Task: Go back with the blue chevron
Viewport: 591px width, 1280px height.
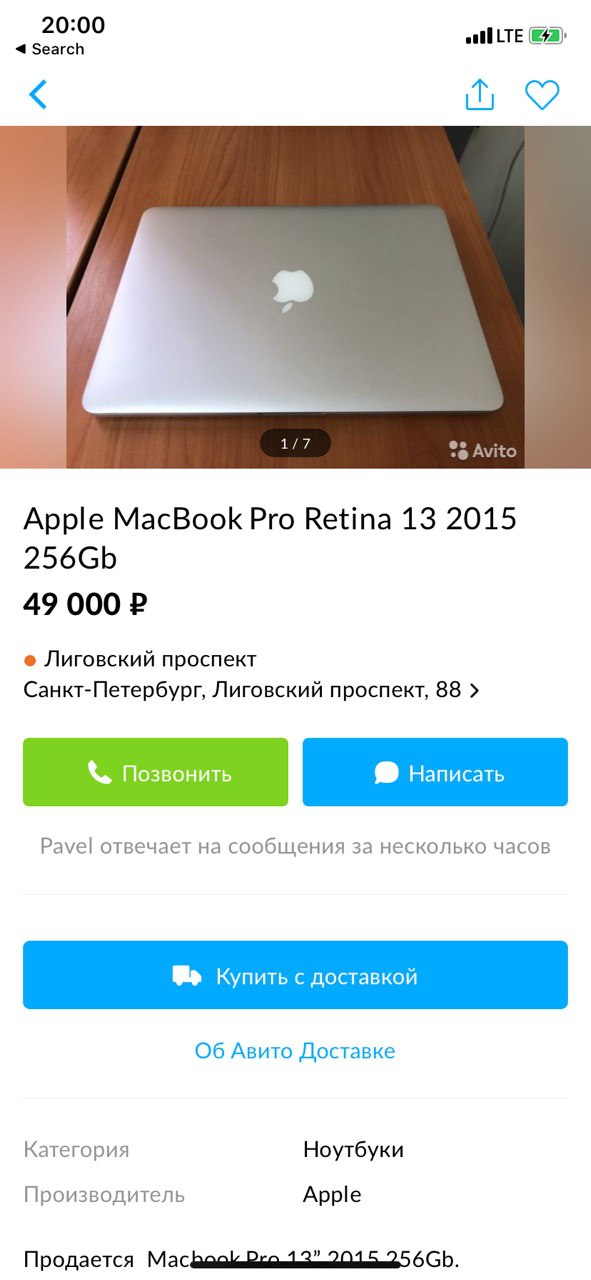Action: (38, 95)
